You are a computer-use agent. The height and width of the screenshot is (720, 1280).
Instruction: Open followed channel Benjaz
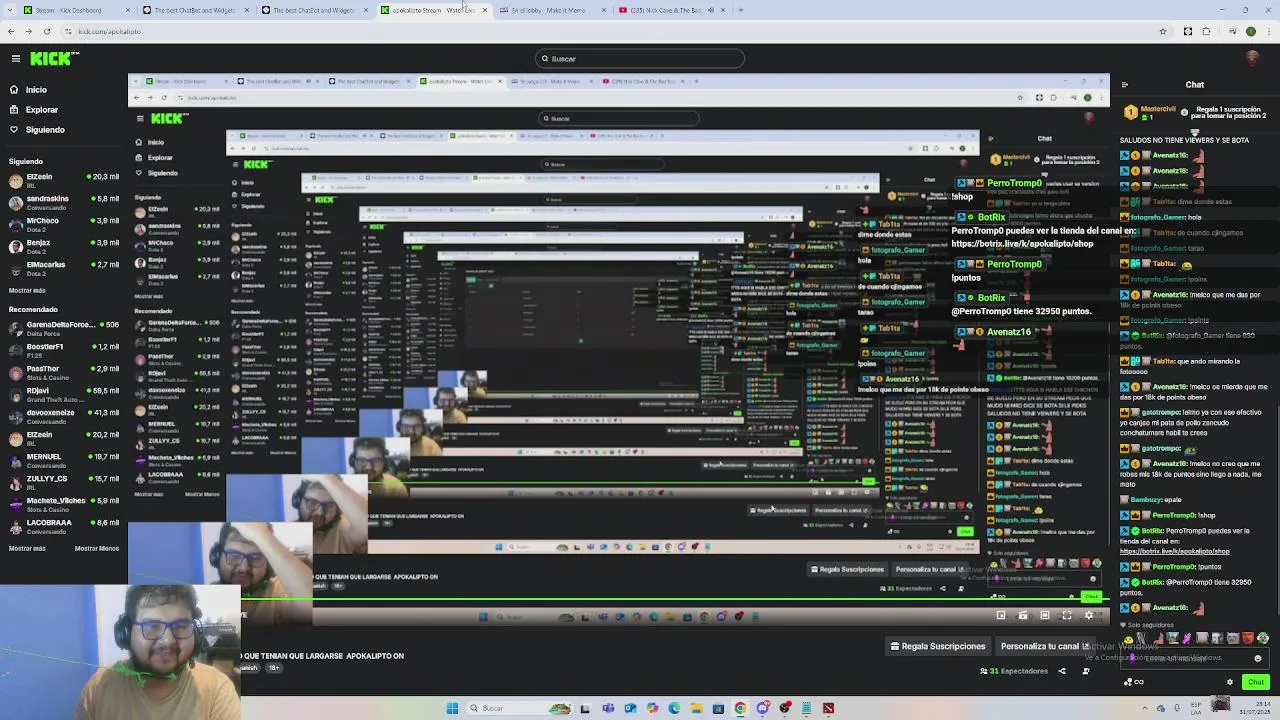[63, 246]
